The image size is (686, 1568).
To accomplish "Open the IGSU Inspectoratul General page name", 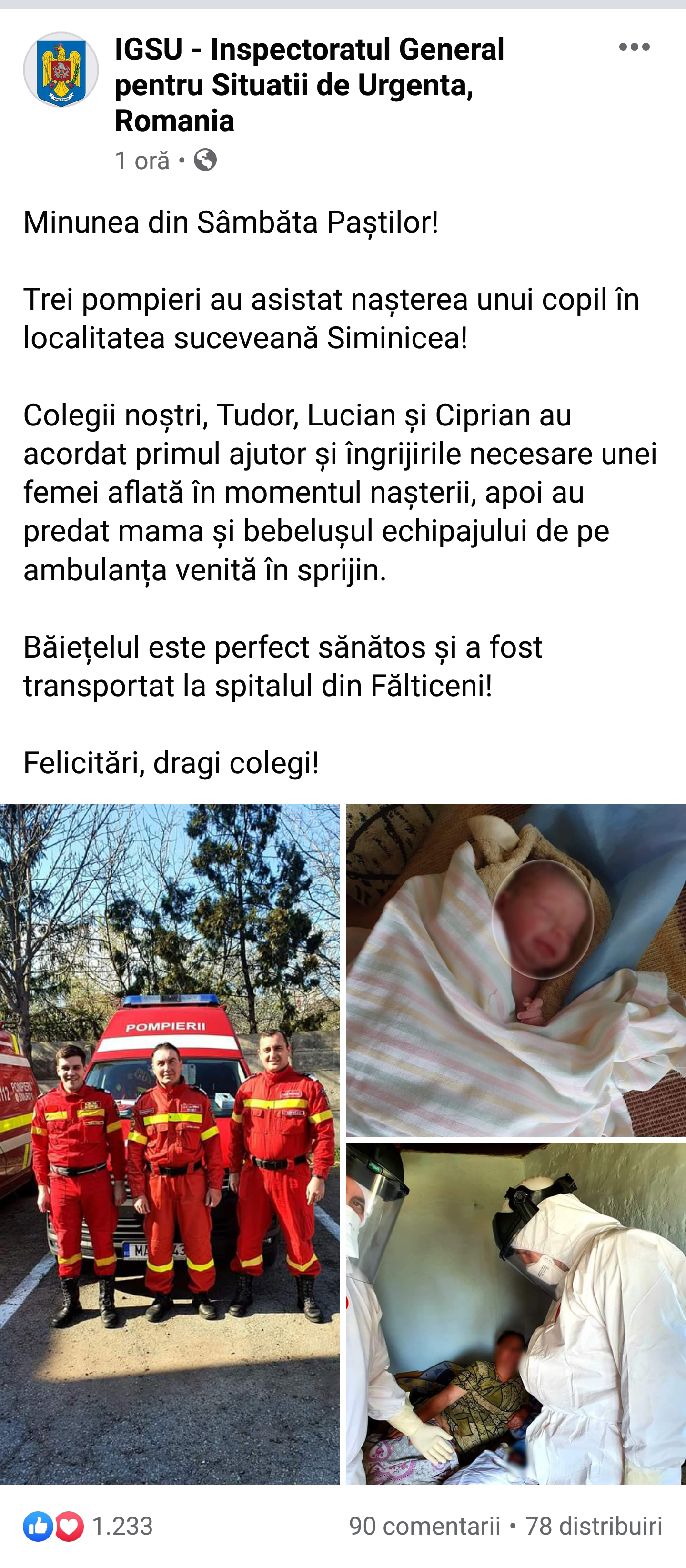I will [x=309, y=84].
